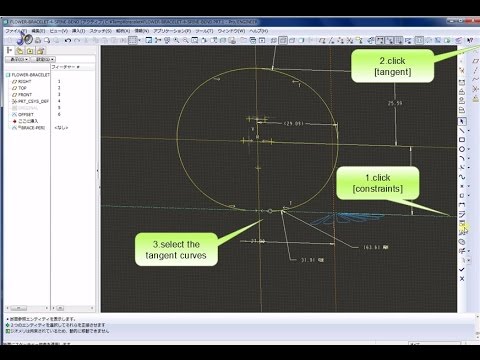Switch to the Folder Browser navigator tab
This screenshot has width=480, height=360.
pos(20,51)
